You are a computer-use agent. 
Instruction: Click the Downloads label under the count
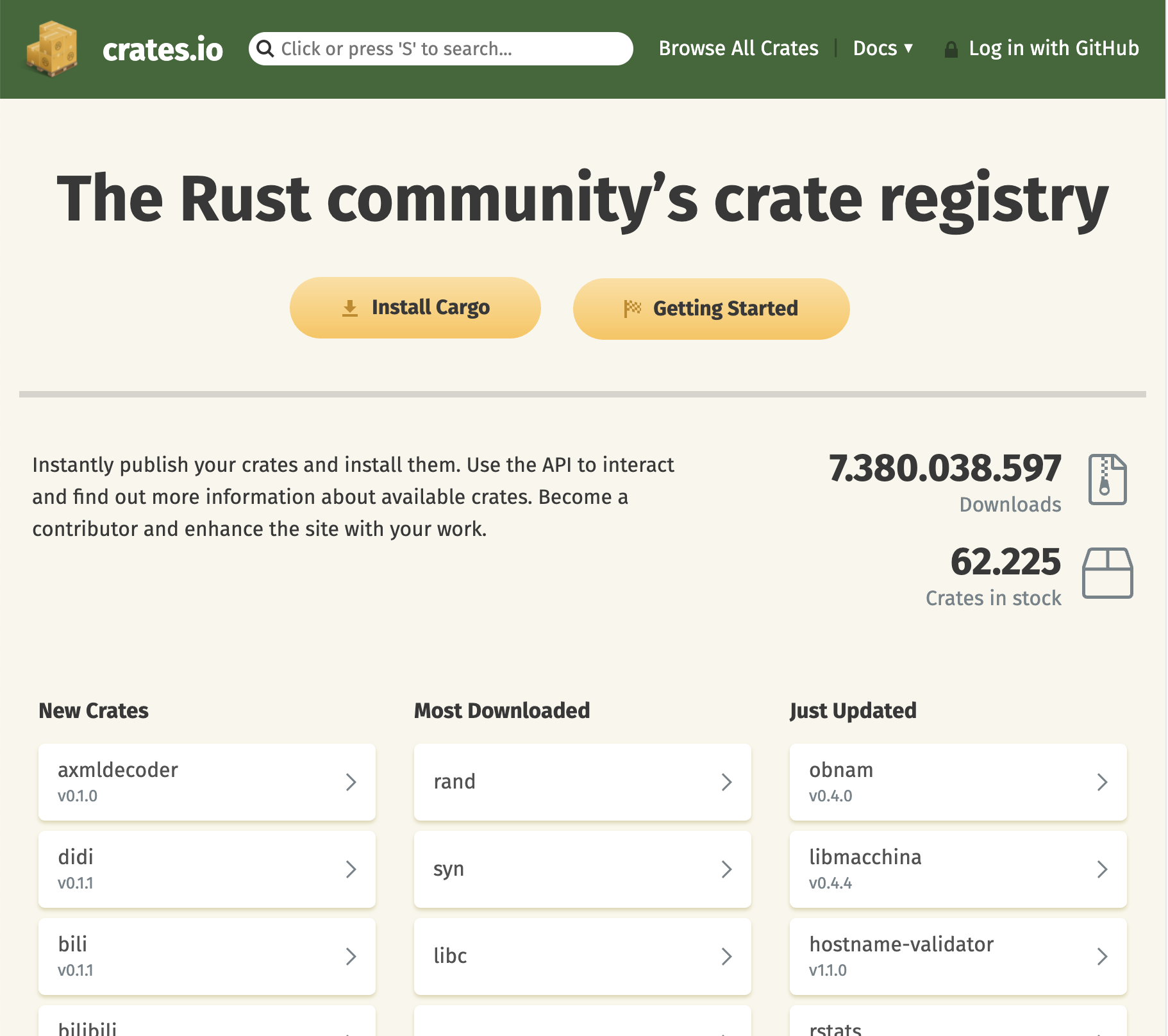coord(1010,505)
